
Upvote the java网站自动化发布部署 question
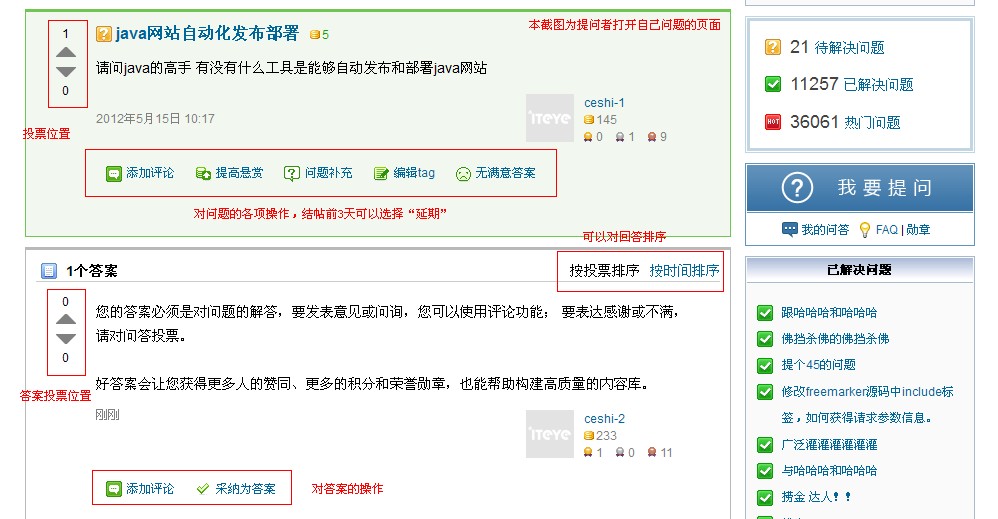pyautogui.click(x=66, y=53)
